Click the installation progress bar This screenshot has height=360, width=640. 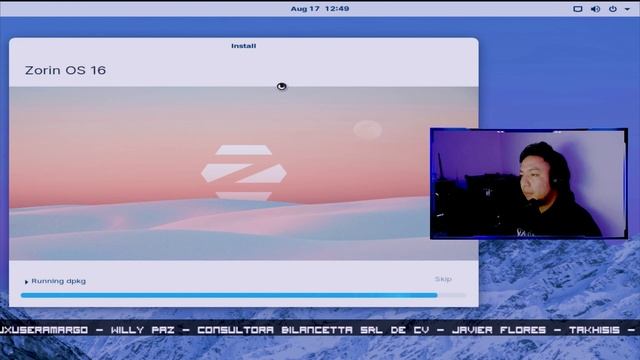tap(243, 295)
